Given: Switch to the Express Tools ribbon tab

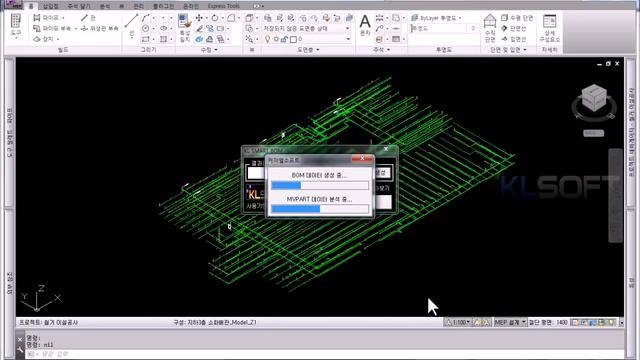Looking at the screenshot, I should point(224,6).
